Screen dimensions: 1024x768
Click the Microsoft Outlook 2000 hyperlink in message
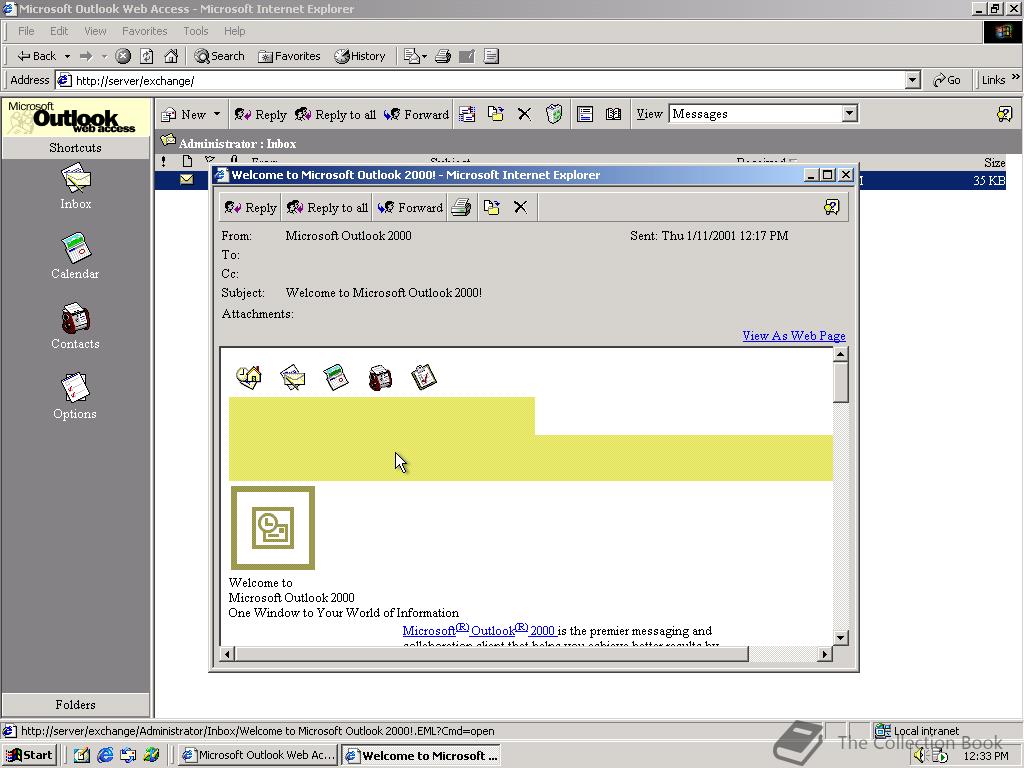(479, 630)
